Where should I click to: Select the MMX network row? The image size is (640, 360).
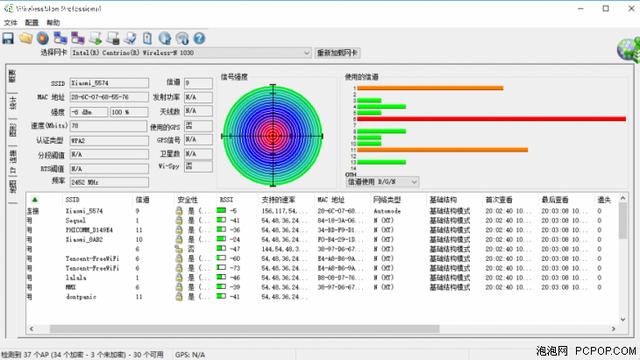click(322, 287)
